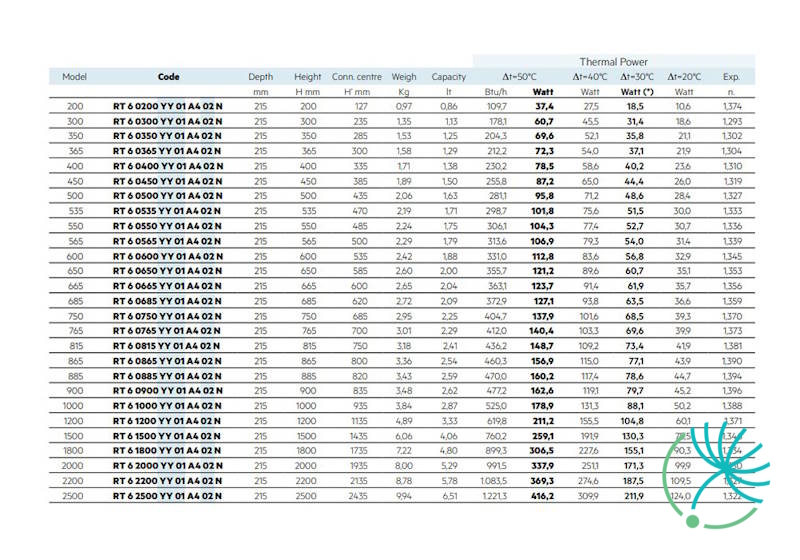The image size is (800, 560).
Task: Select code 'RT 6 0765 YY 01 A4 02 N'
Action: 167,331
